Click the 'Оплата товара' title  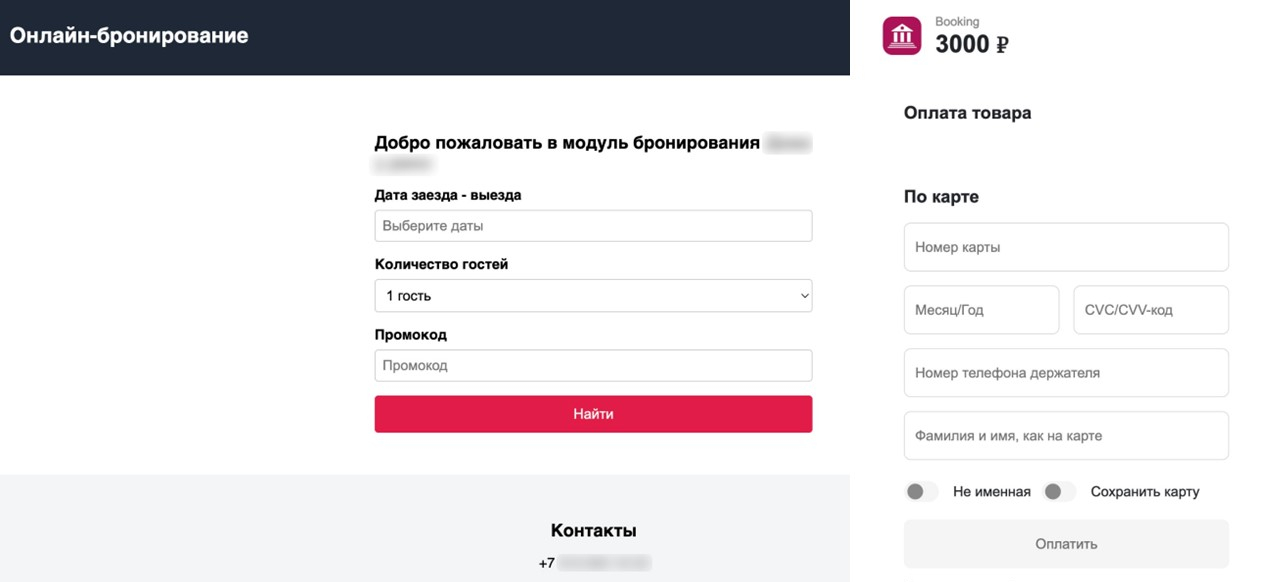pyautogui.click(x=967, y=113)
